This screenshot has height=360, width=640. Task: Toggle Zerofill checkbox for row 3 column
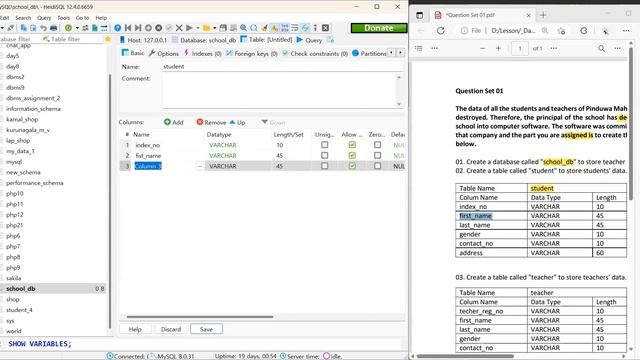pyautogui.click(x=378, y=166)
